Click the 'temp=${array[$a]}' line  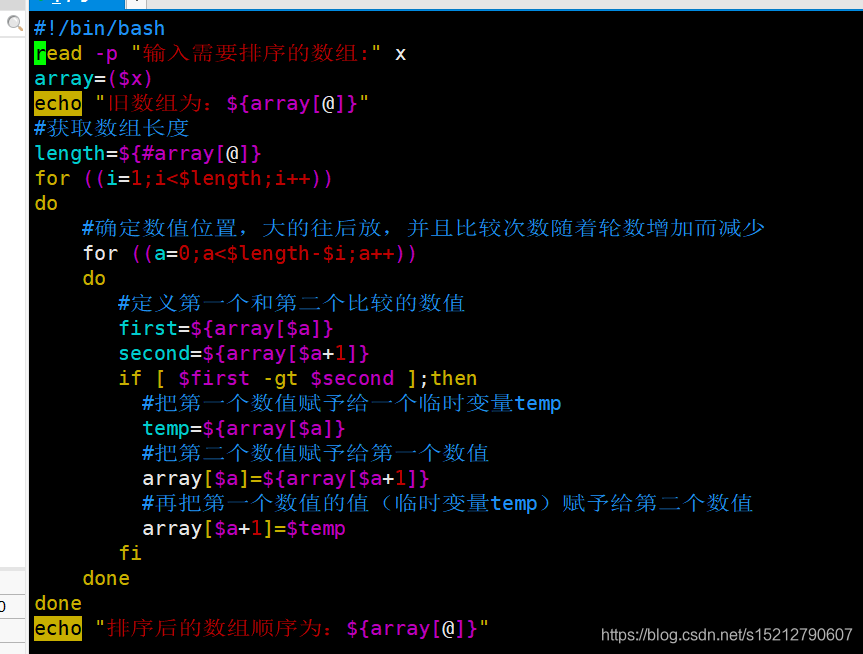[x=244, y=428]
